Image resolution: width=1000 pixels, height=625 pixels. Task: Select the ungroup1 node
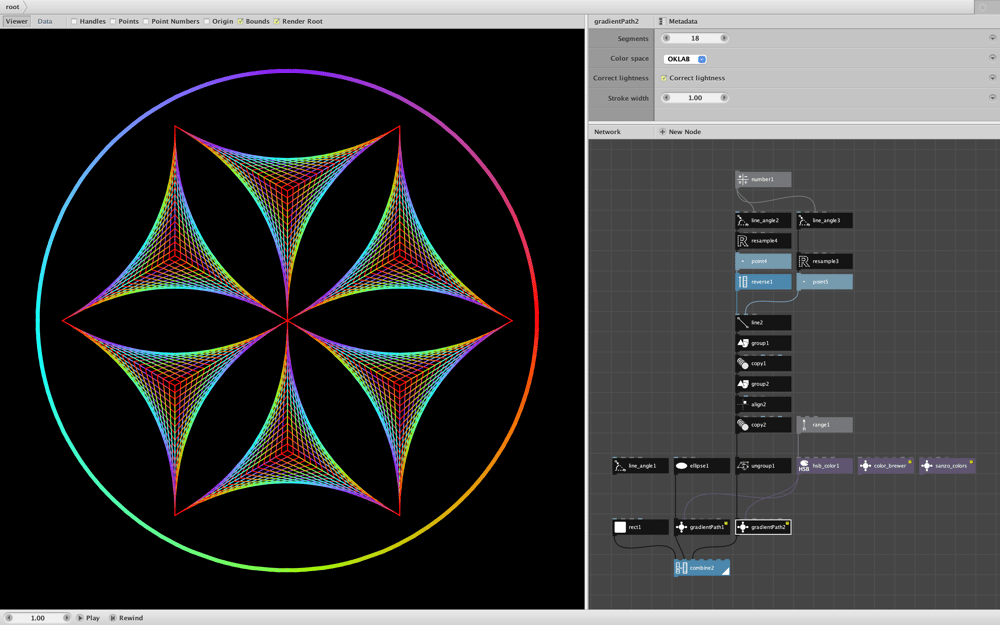point(763,466)
